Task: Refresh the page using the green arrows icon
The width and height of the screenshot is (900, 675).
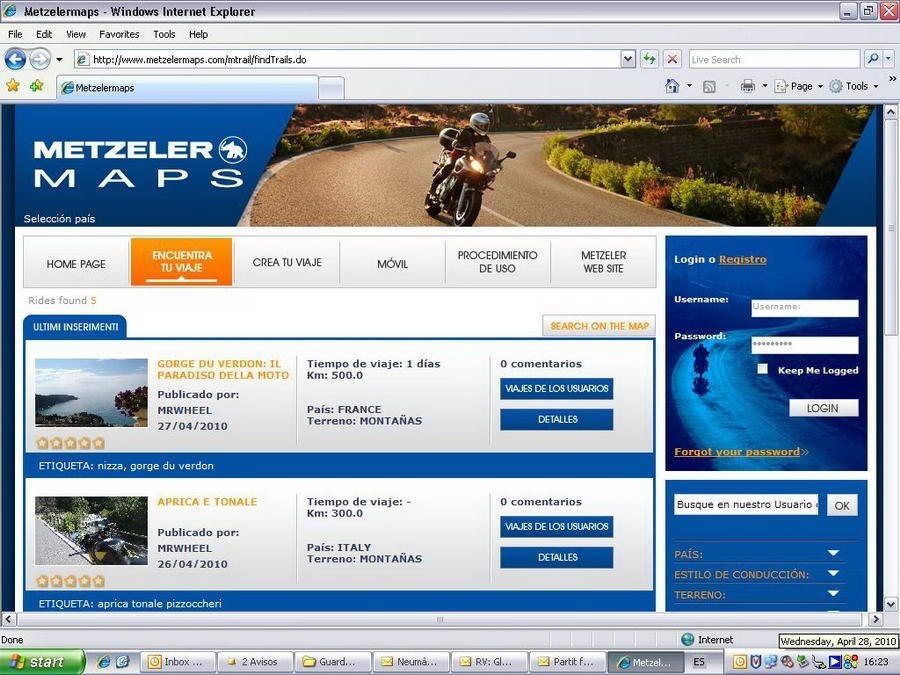Action: 649,59
